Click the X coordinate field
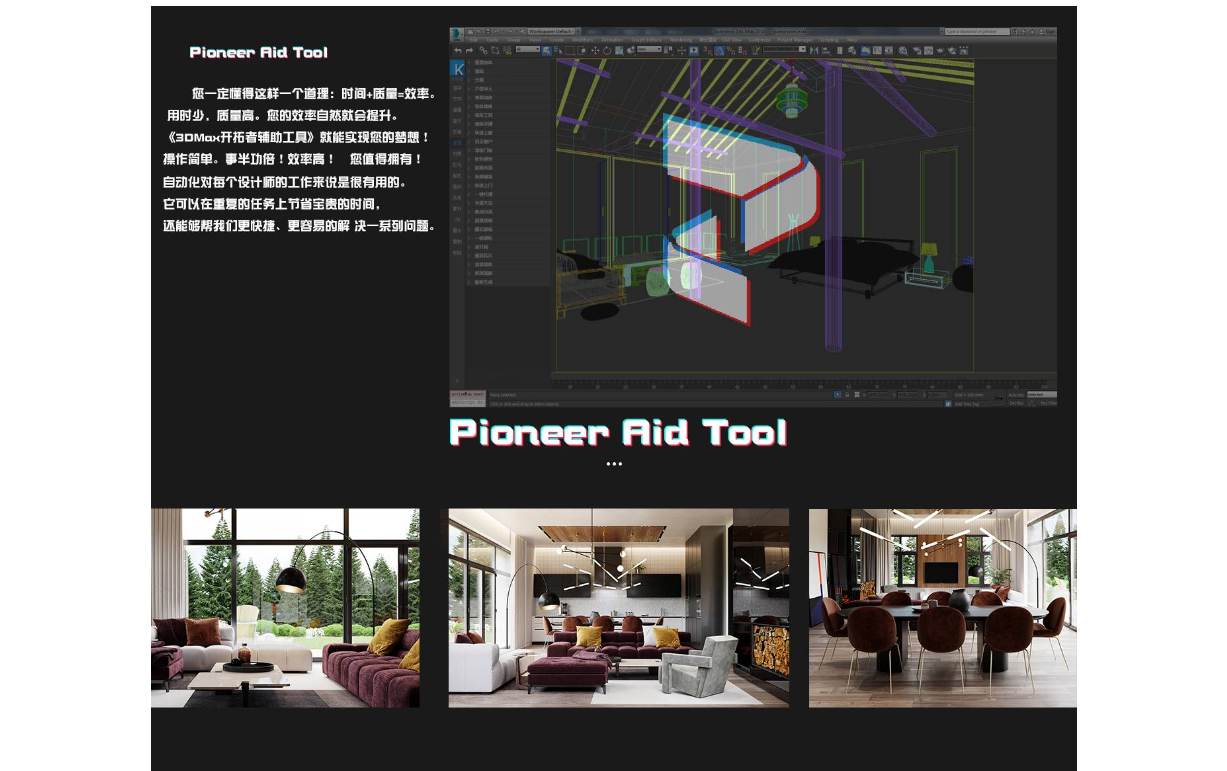 [879, 395]
